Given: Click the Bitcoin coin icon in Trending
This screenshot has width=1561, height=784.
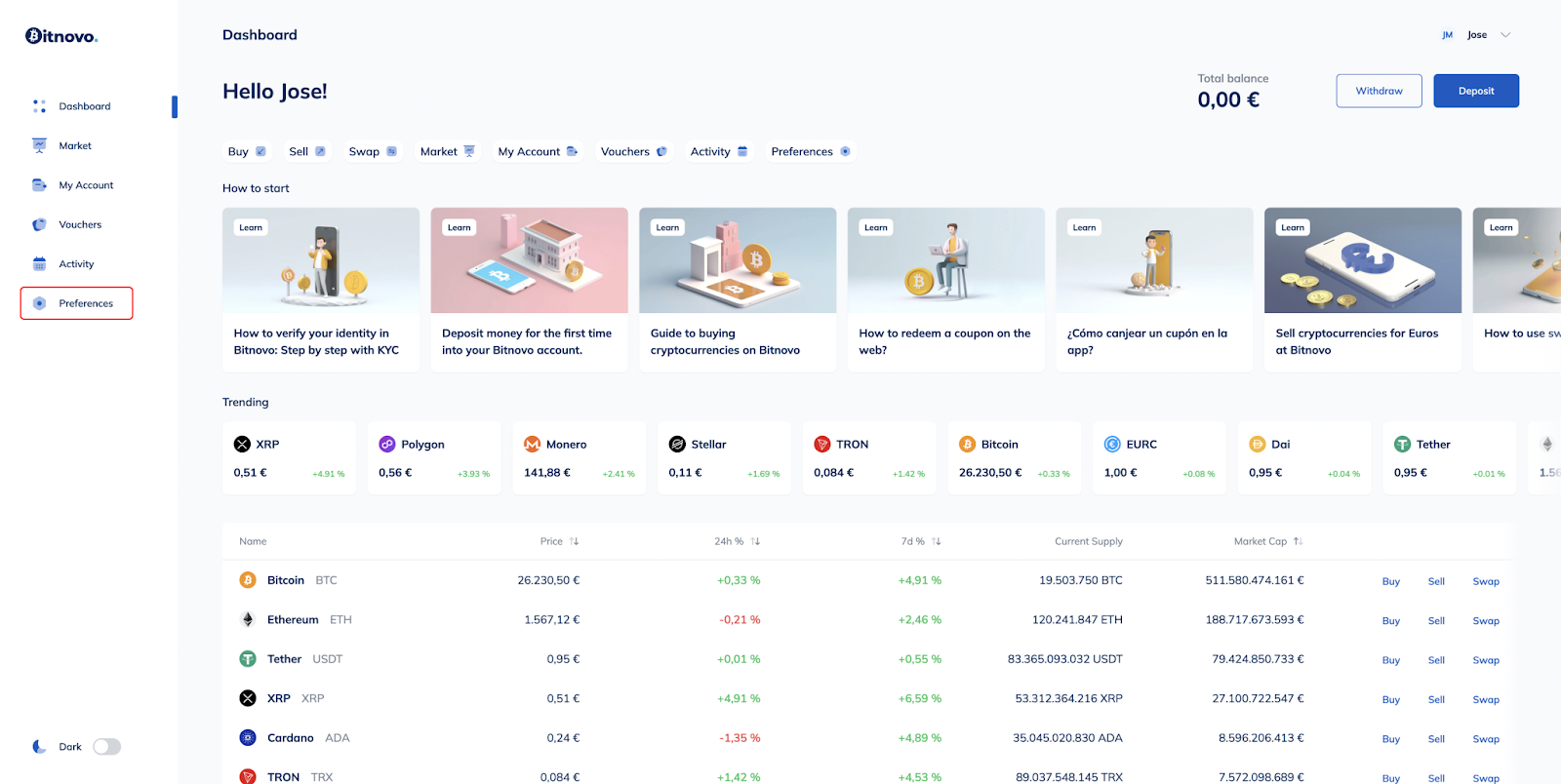Looking at the screenshot, I should click(967, 444).
